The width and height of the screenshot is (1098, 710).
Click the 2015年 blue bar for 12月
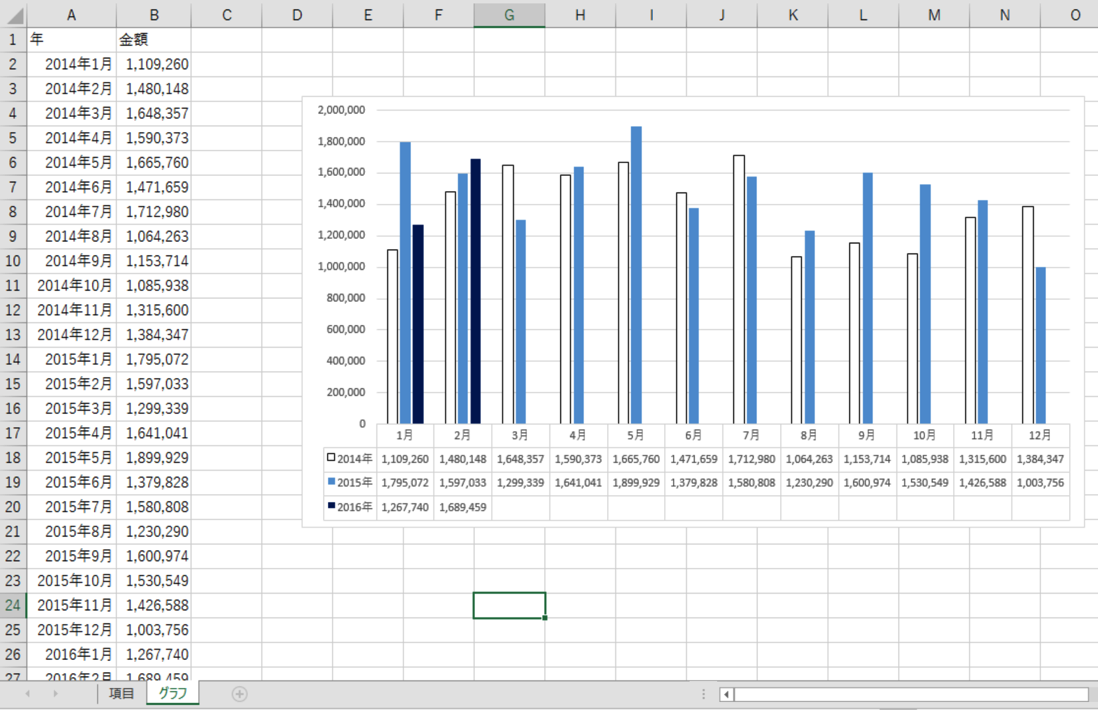1041,345
